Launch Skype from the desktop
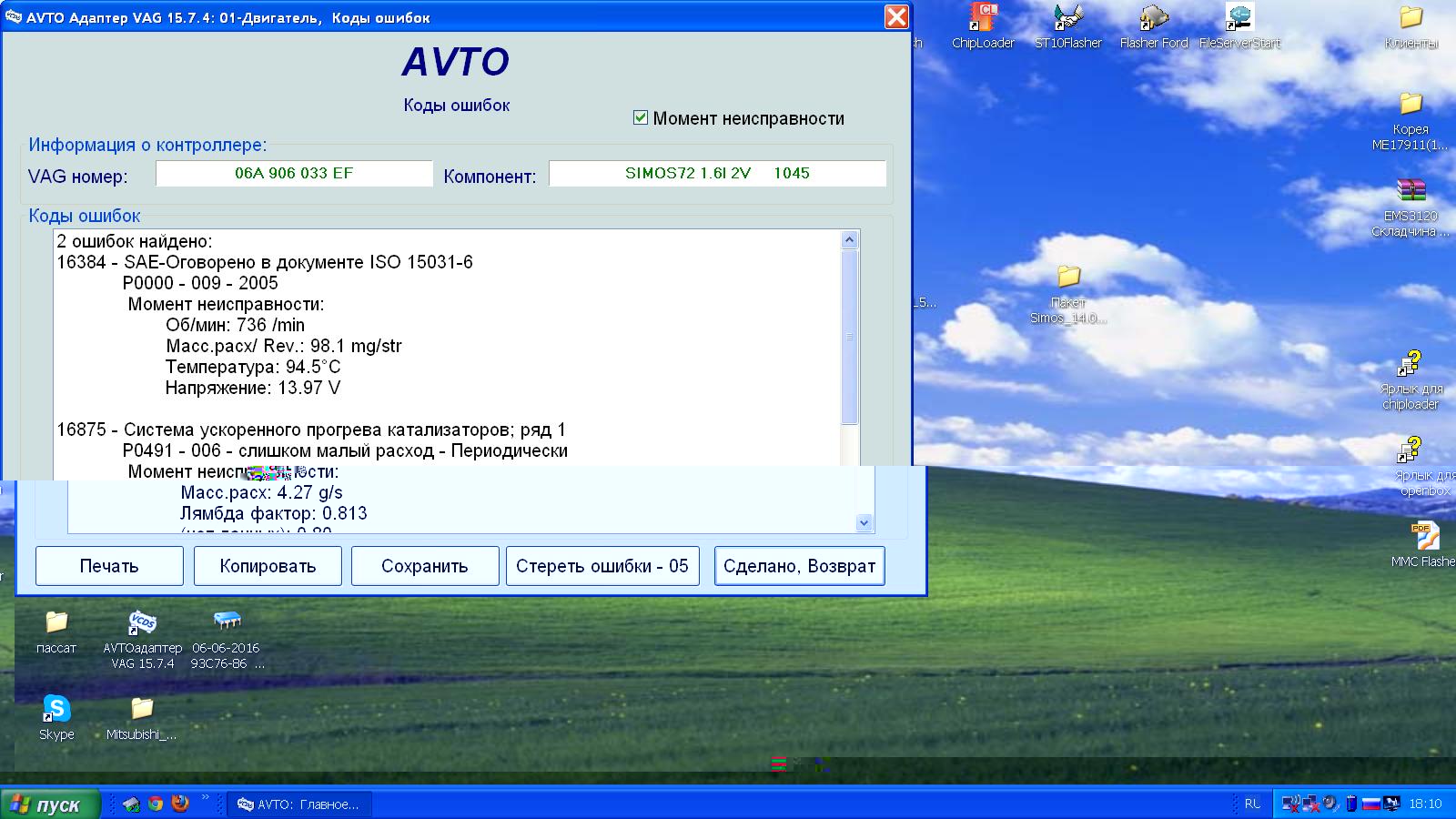Image resolution: width=1456 pixels, height=819 pixels. (56, 709)
